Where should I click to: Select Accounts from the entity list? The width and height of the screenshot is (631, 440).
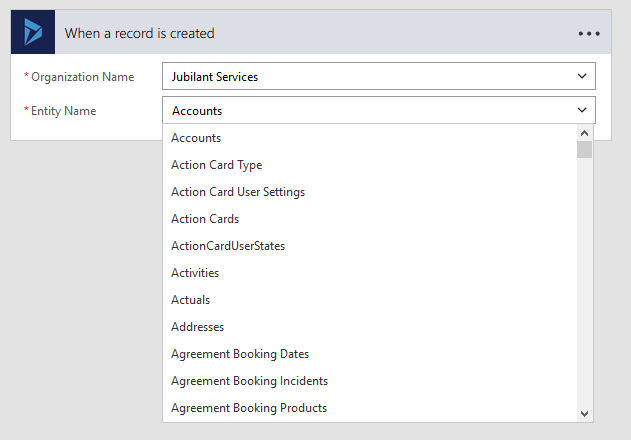[x=369, y=138]
